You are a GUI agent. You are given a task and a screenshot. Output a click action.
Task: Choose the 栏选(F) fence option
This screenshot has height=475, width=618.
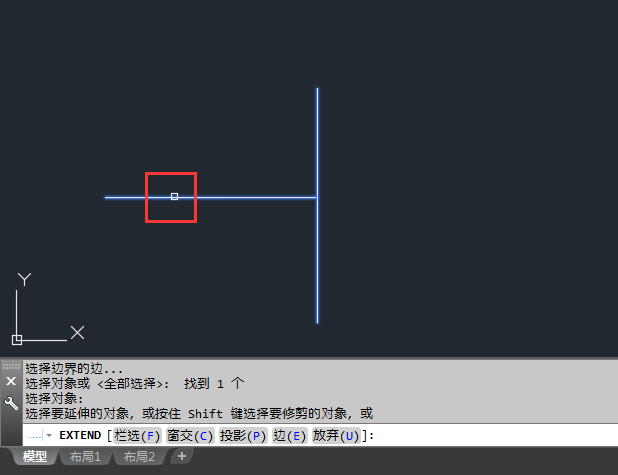(x=137, y=436)
